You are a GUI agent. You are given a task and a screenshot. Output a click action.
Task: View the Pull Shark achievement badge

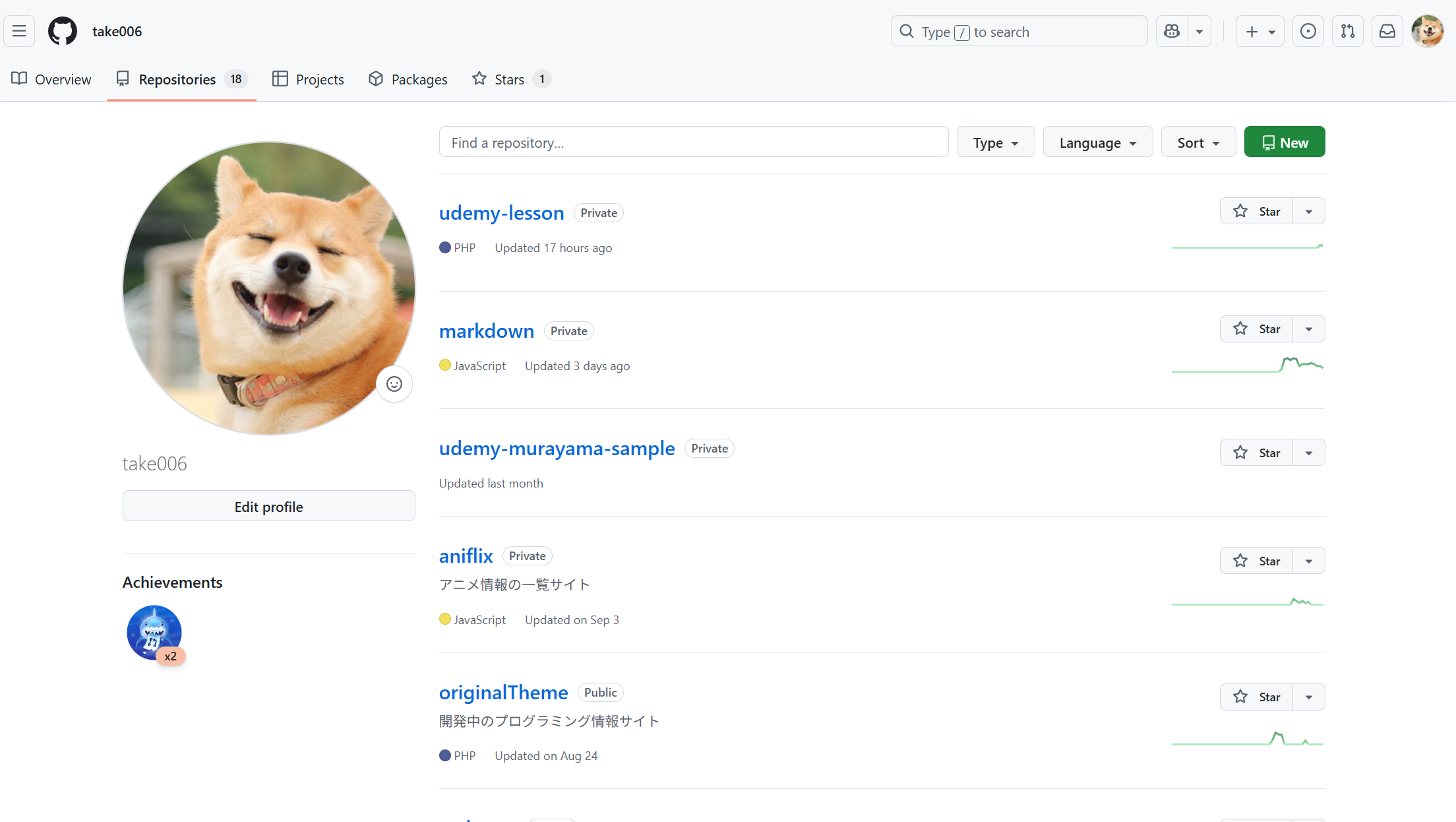tap(154, 632)
